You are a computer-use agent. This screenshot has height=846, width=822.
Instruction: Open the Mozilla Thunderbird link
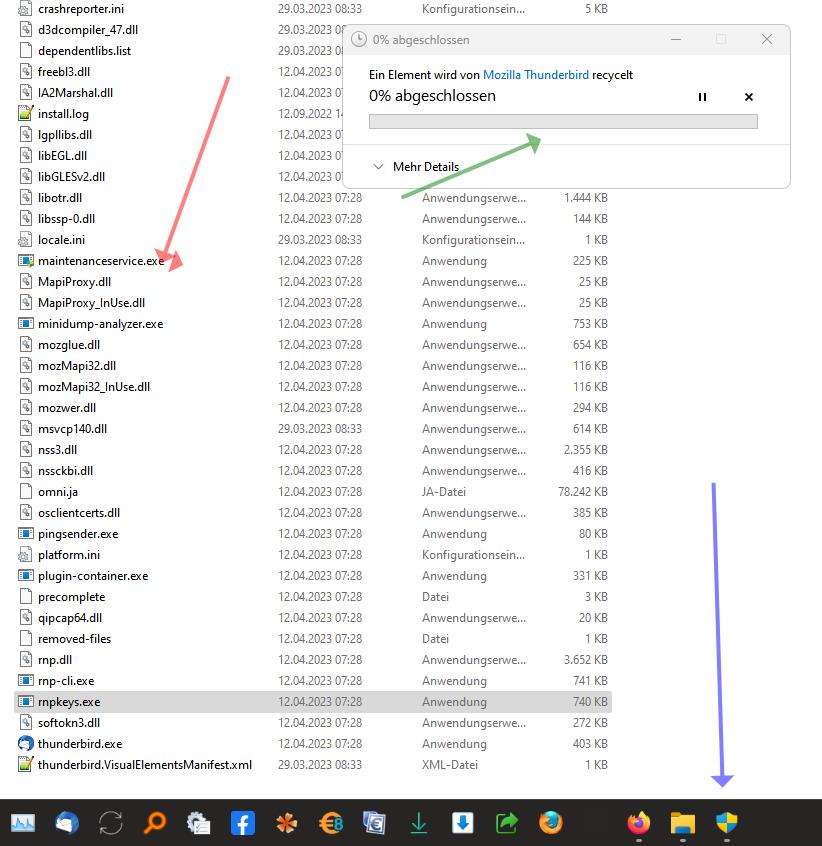pos(536,75)
